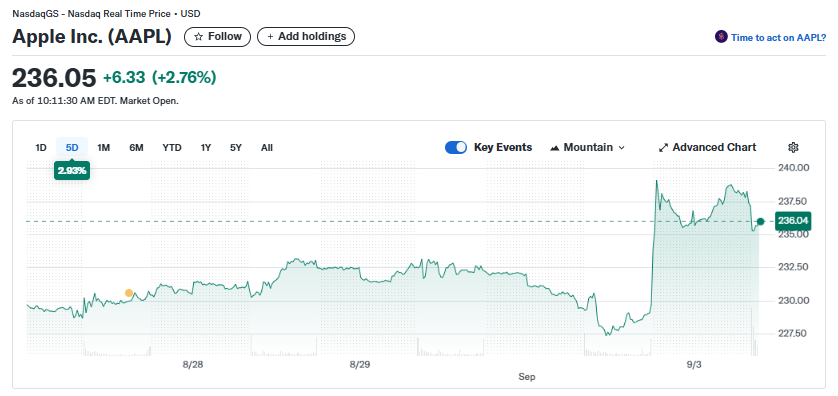The image size is (838, 396).
Task: Expand the Mountain chart type dropdown chevron
Action: [621, 147]
